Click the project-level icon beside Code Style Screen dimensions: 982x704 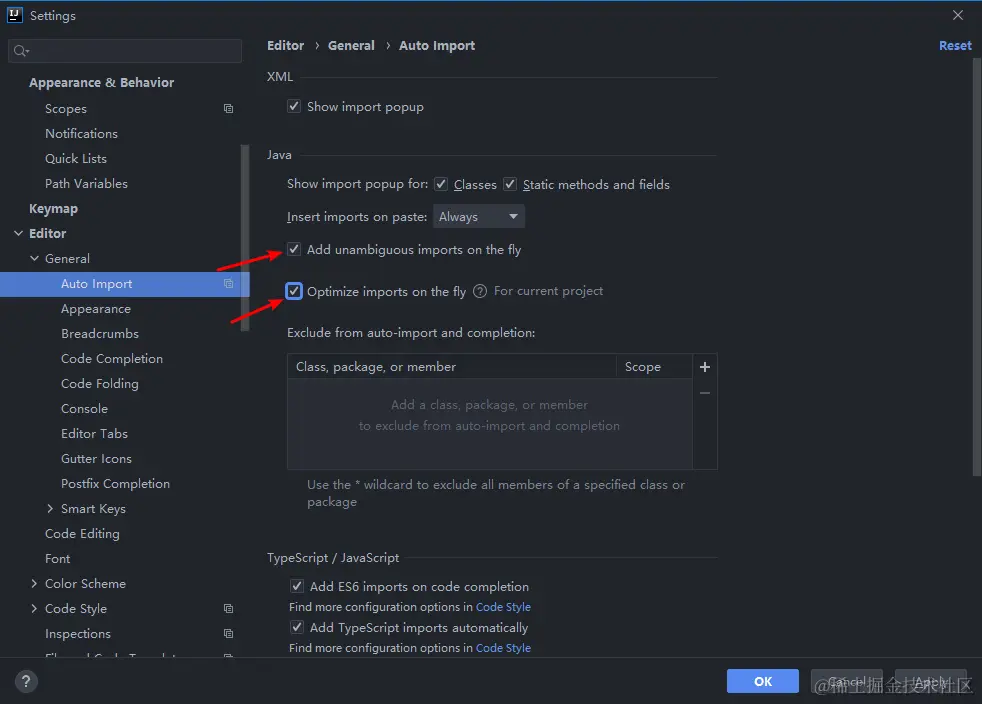point(229,609)
